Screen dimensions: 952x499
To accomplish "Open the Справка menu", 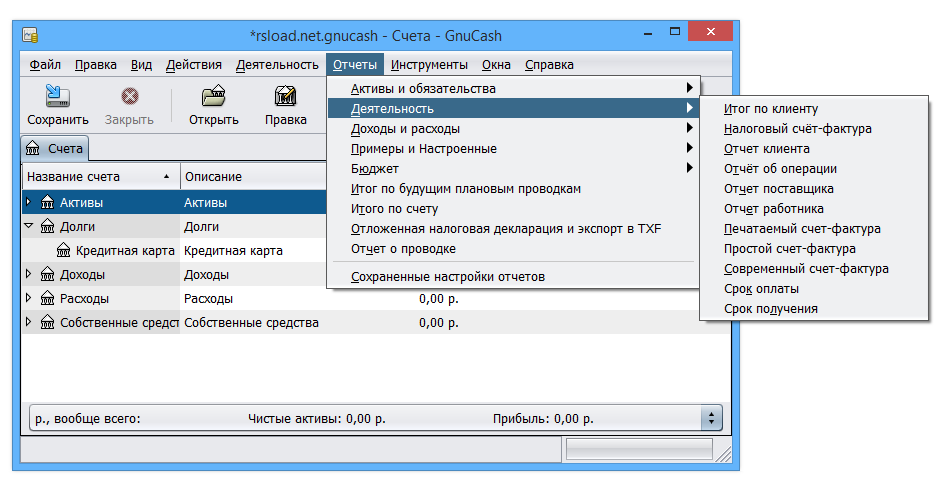I will pos(549,64).
